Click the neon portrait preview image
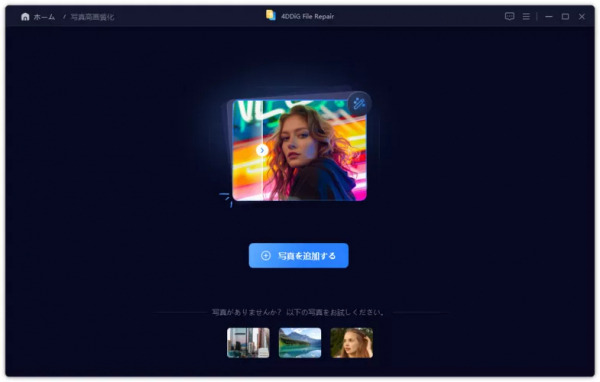The width and height of the screenshot is (600, 382). coord(299,150)
